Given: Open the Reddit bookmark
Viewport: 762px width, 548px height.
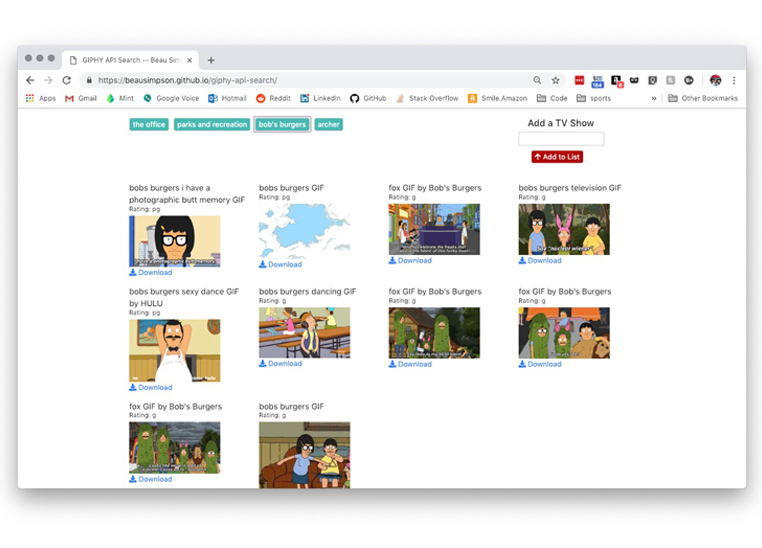Looking at the screenshot, I should tap(273, 98).
